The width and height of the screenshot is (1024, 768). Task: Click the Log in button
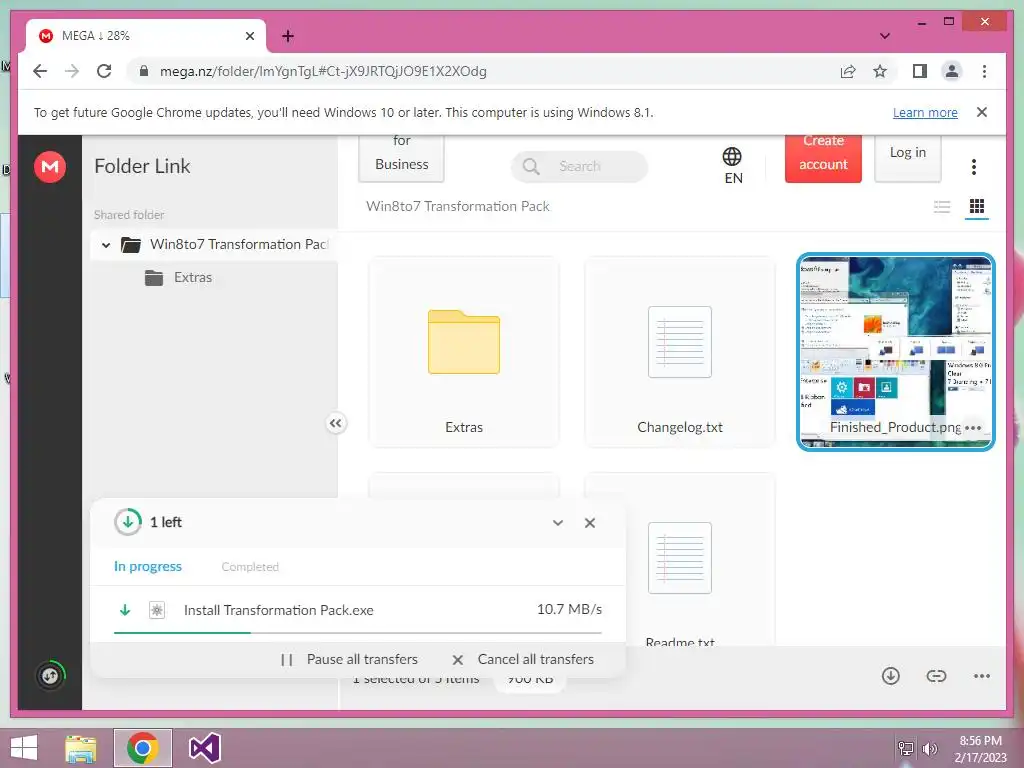(x=908, y=157)
